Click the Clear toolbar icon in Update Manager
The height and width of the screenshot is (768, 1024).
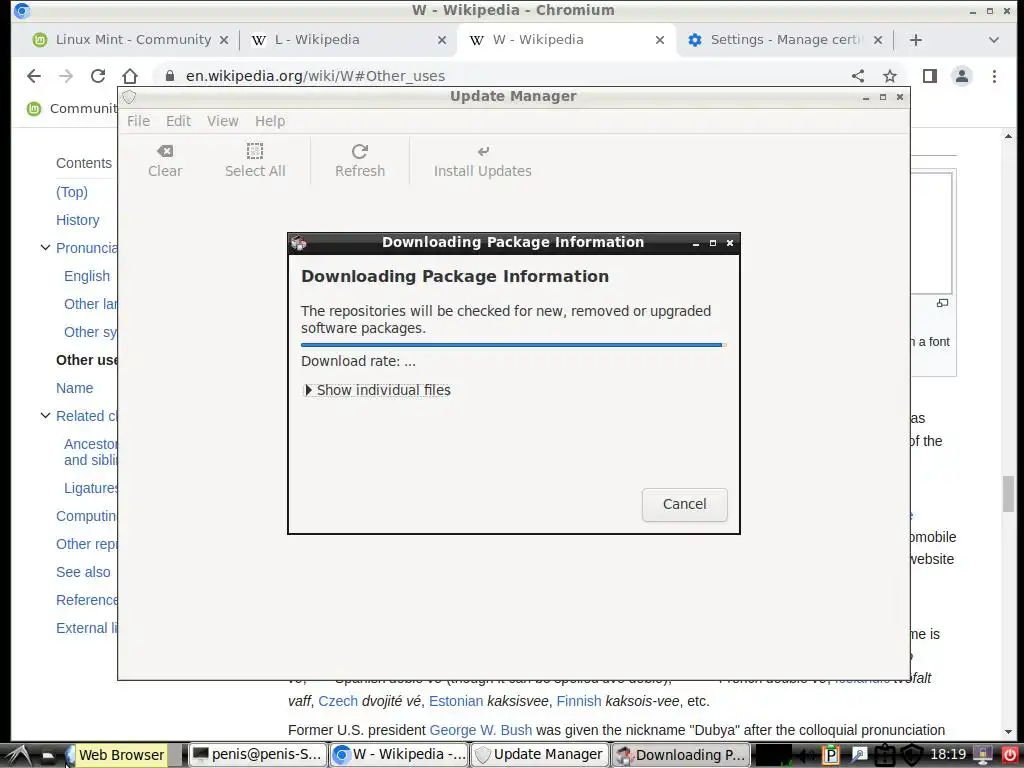pyautogui.click(x=165, y=161)
